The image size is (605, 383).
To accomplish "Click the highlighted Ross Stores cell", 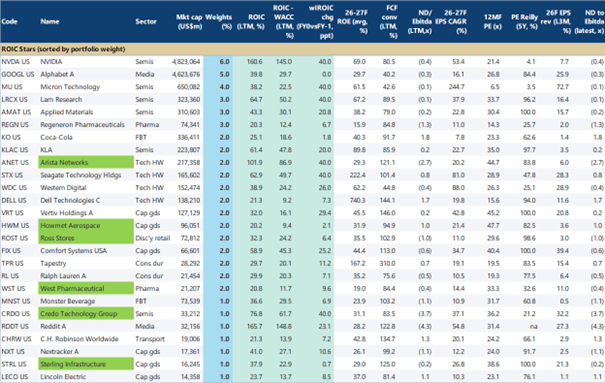I will [x=86, y=238].
